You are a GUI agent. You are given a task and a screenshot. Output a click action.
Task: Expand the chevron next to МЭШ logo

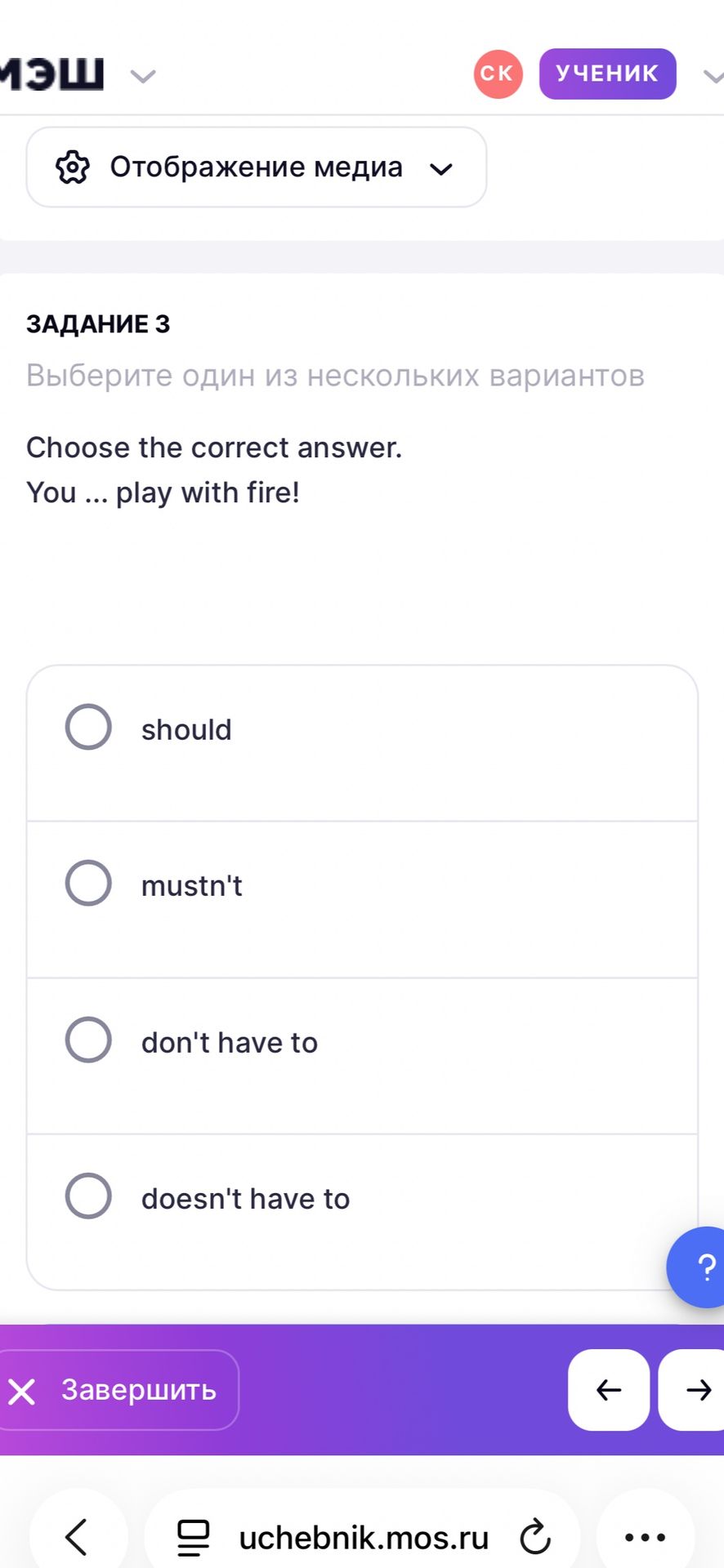coord(143,77)
